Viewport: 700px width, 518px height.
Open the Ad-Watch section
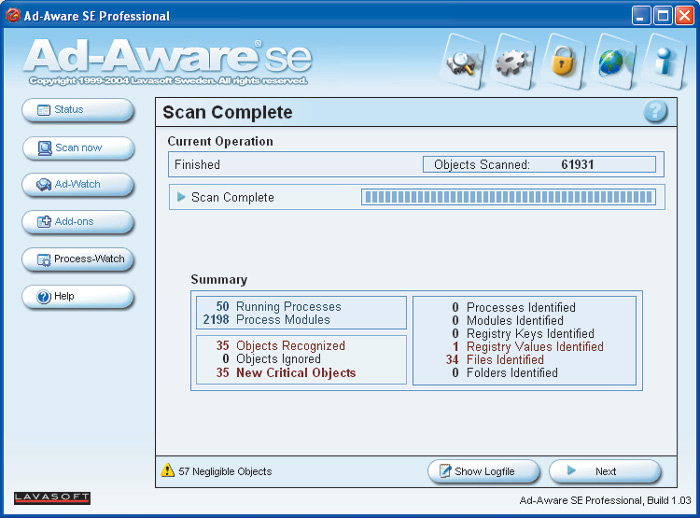tap(78, 184)
